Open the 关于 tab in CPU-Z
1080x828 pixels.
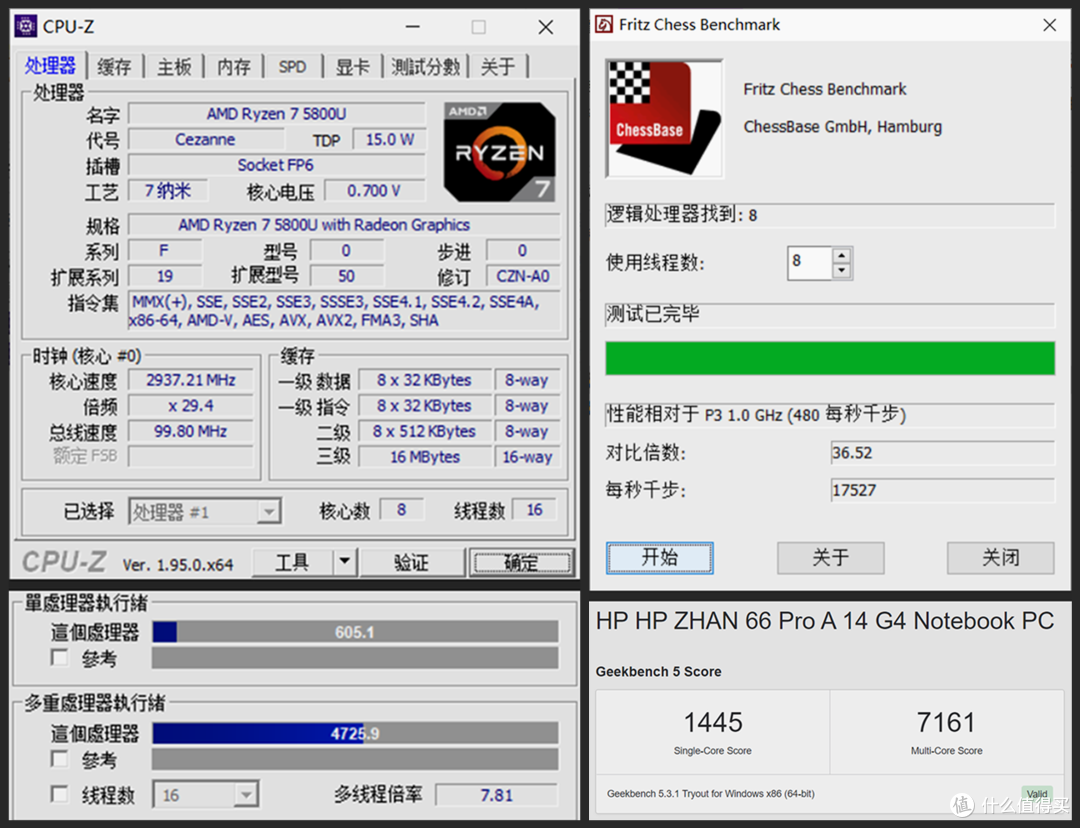498,67
